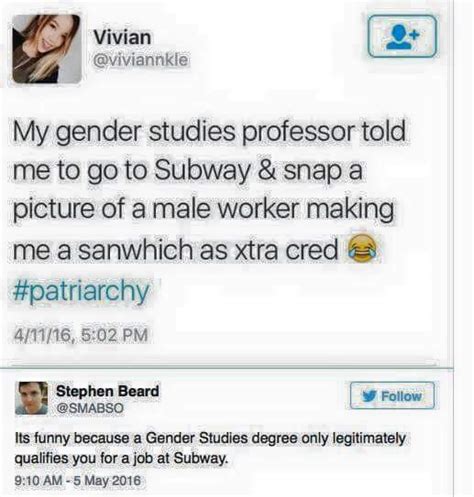Click the vertical border line at the right edge
The image size is (474, 497).
tap(453, 248)
